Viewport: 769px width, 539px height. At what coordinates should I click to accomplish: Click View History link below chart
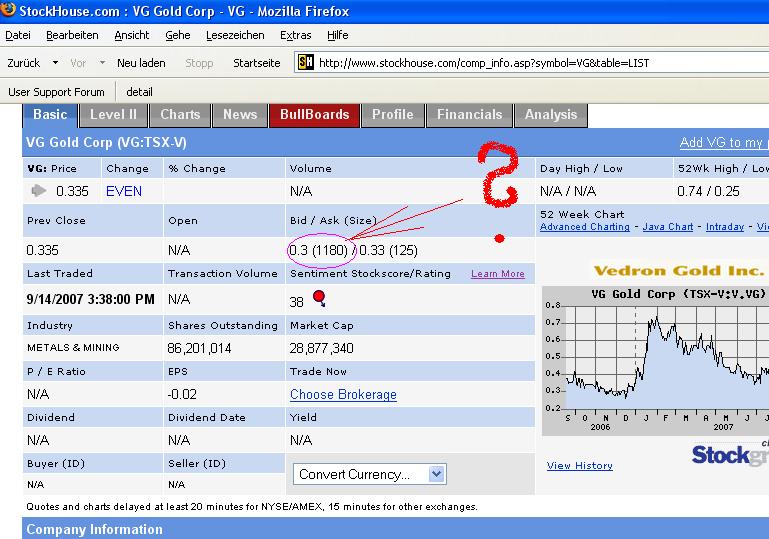tap(579, 466)
